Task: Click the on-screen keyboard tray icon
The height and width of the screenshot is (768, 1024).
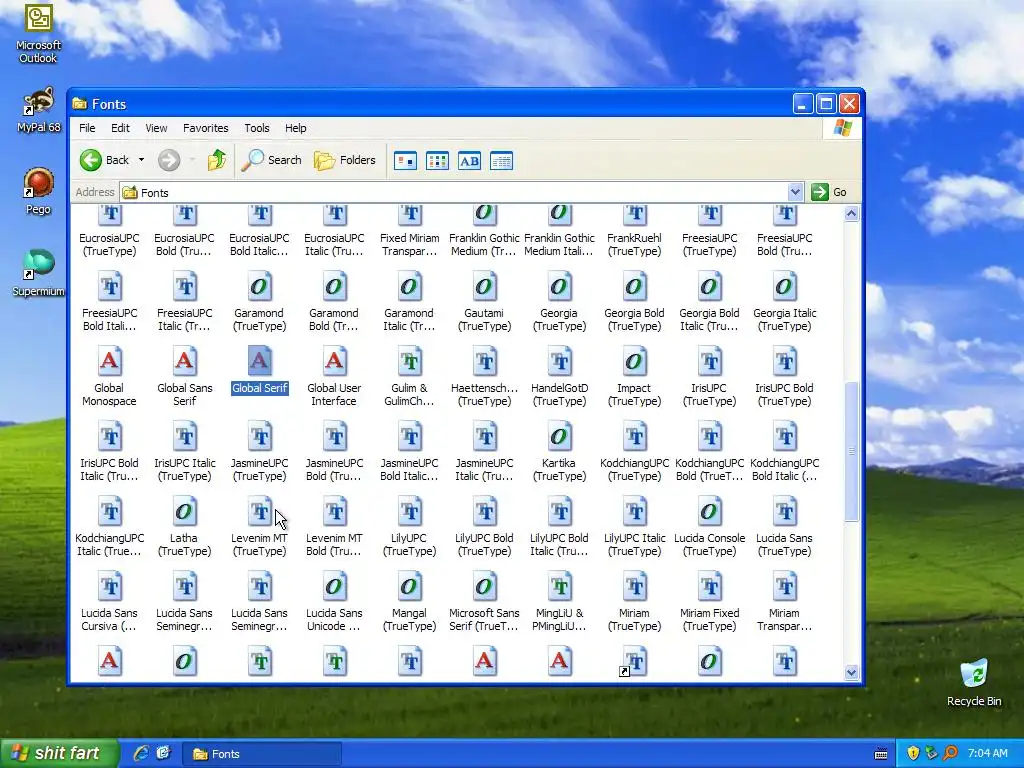Action: 881,754
